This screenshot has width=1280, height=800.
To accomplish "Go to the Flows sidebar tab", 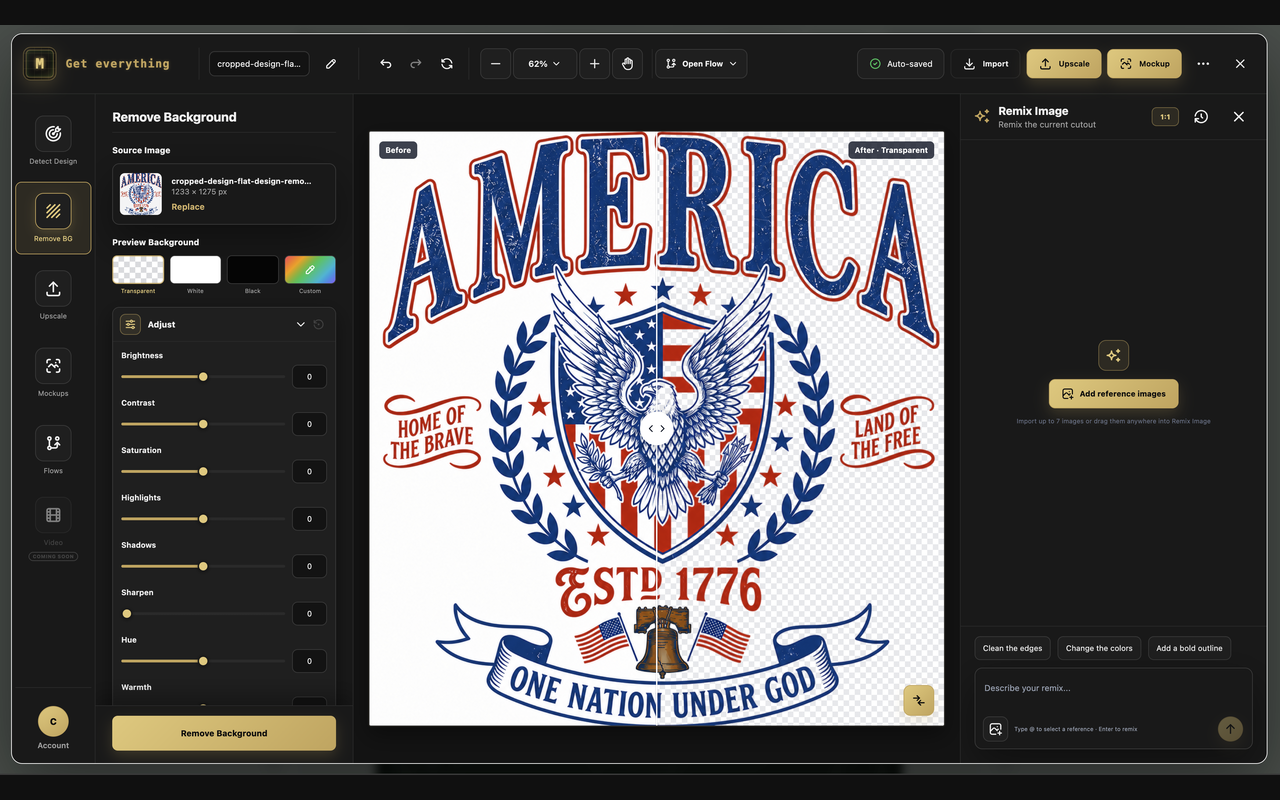I will [53, 450].
